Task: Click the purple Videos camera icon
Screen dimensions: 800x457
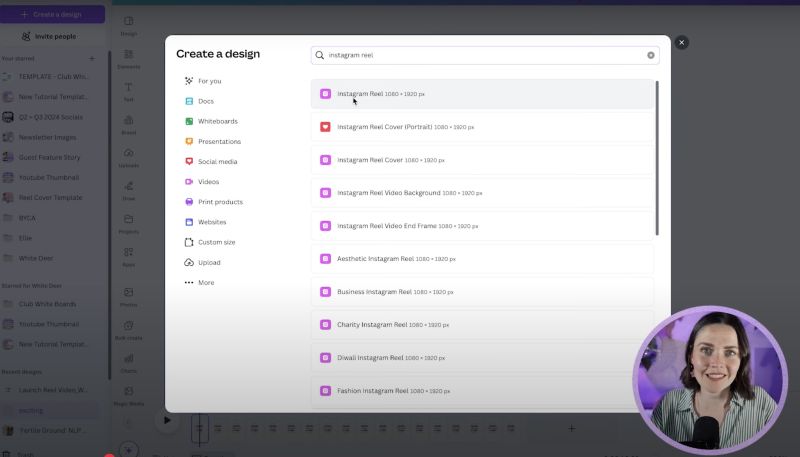Action: (x=189, y=182)
